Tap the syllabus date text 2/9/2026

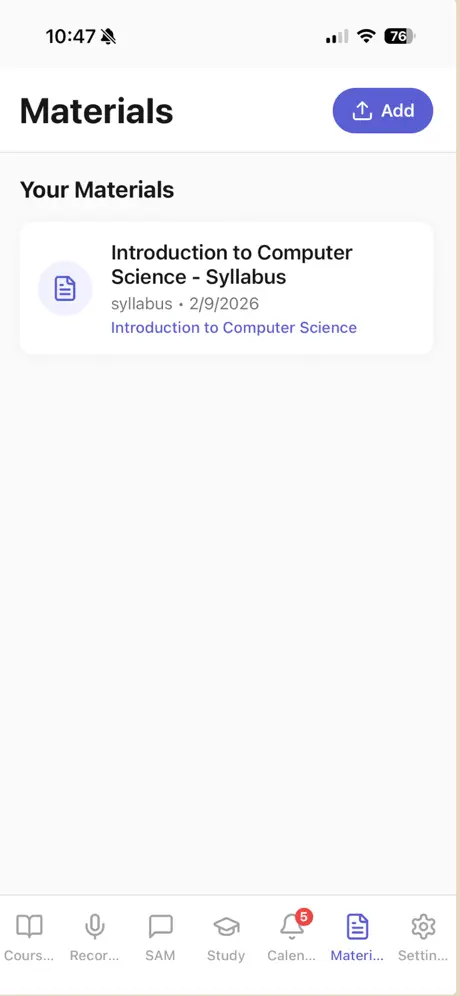tap(224, 304)
